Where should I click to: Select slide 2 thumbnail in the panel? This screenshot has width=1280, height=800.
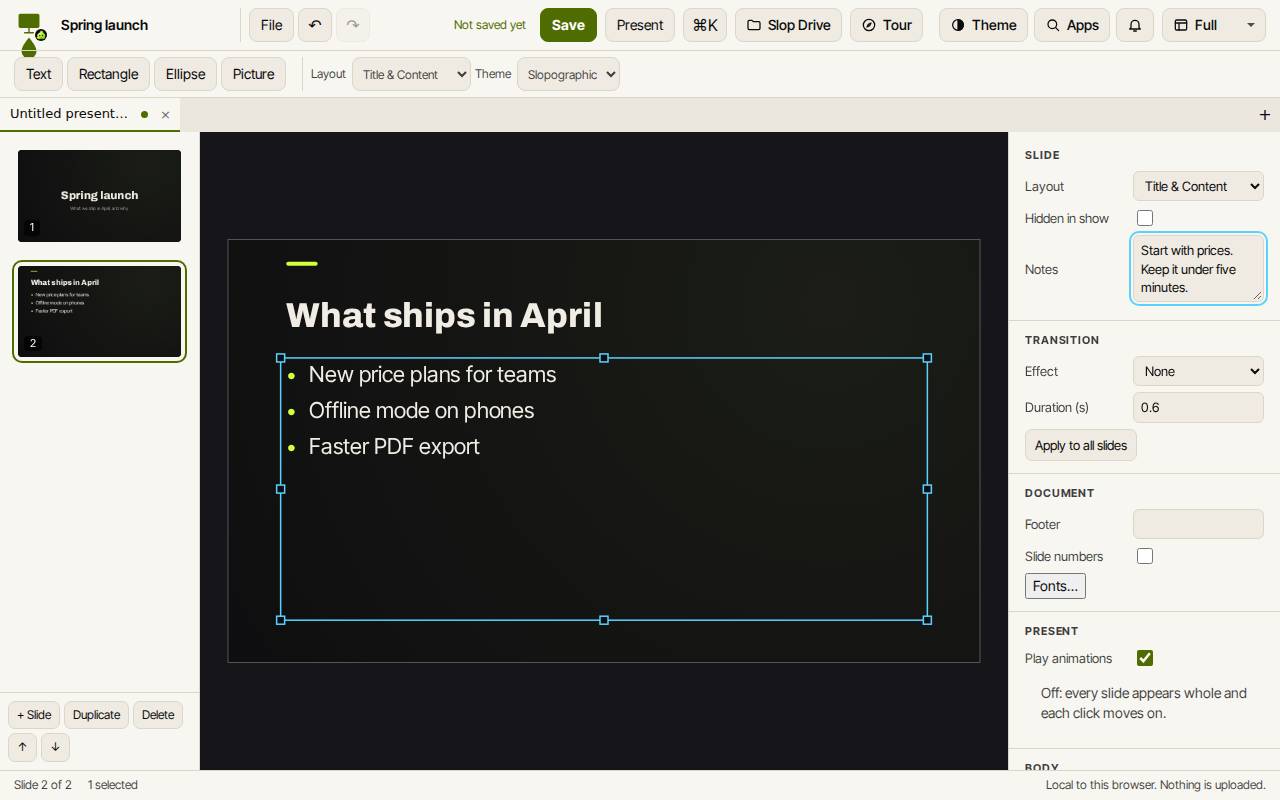tap(99, 311)
